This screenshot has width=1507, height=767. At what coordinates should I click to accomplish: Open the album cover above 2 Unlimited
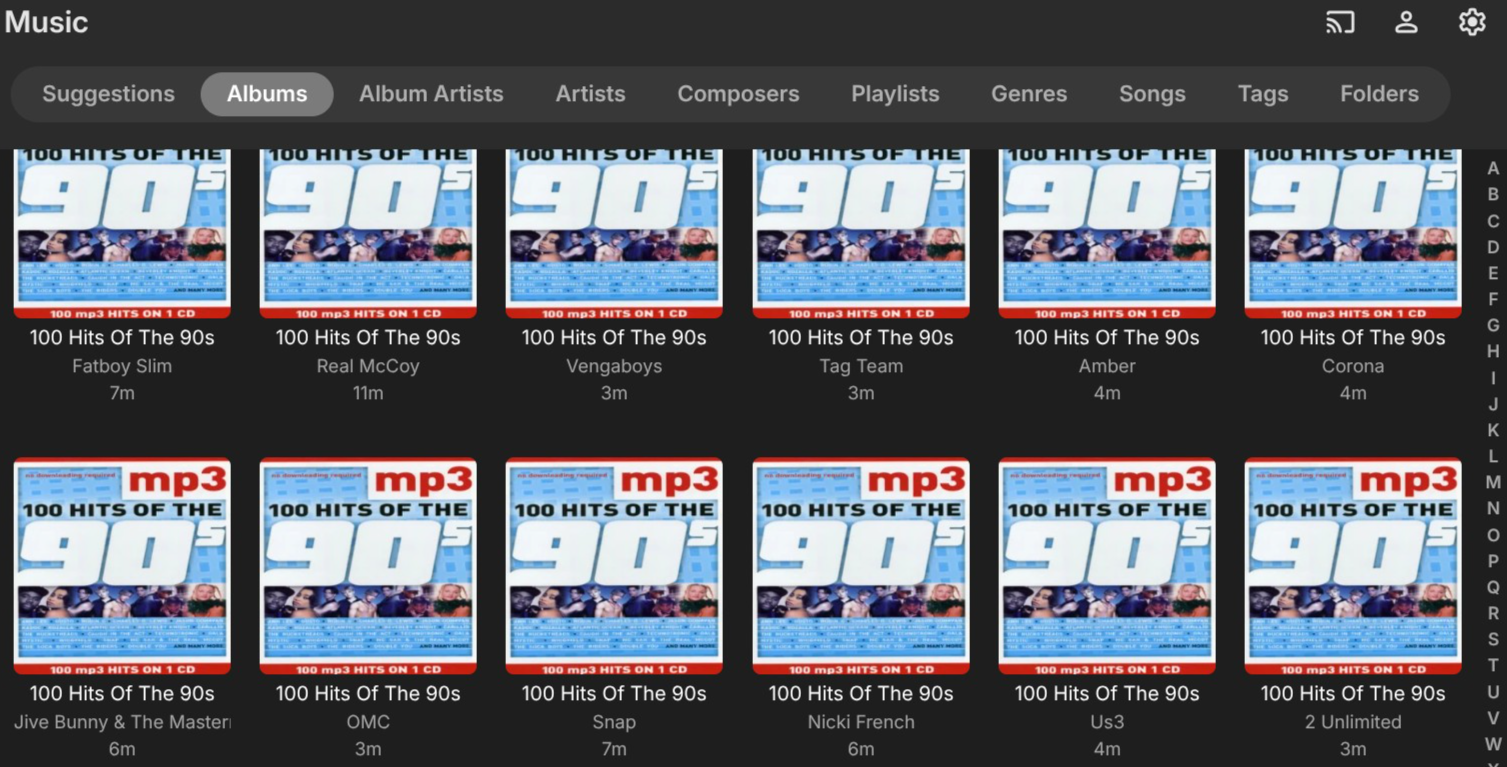(1353, 566)
